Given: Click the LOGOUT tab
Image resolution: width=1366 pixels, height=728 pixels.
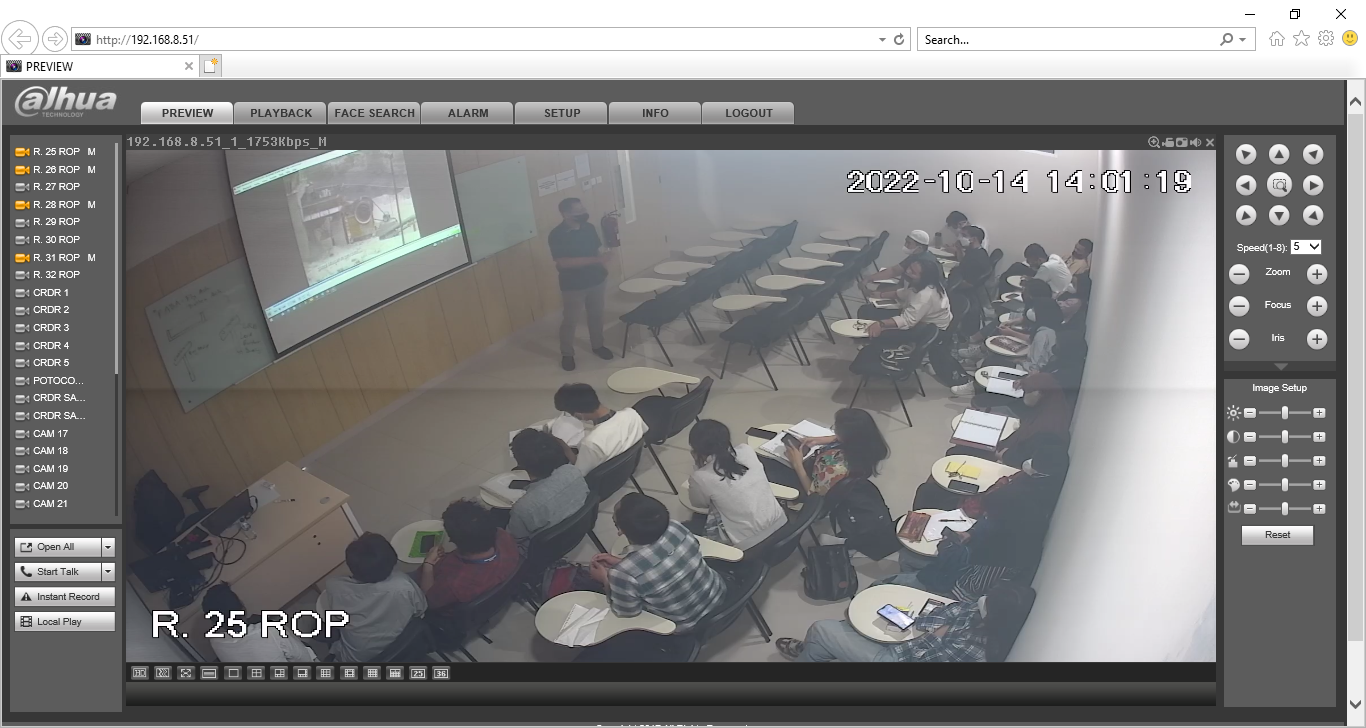Looking at the screenshot, I should pos(749,113).
